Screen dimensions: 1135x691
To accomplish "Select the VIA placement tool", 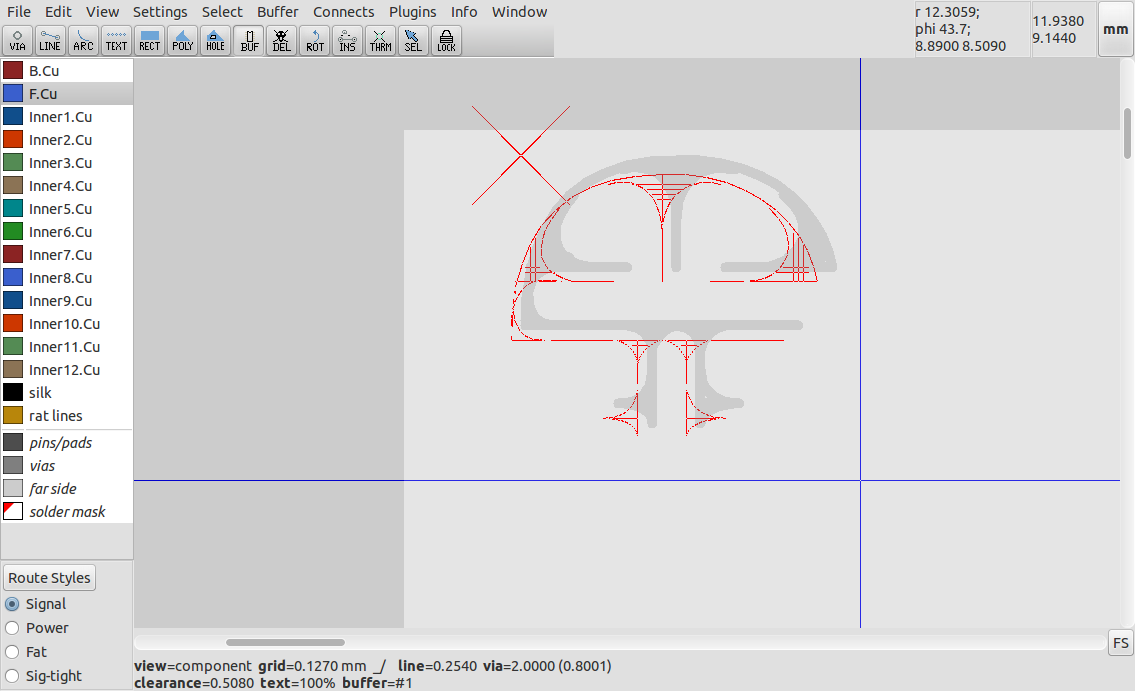I will click(x=17, y=40).
